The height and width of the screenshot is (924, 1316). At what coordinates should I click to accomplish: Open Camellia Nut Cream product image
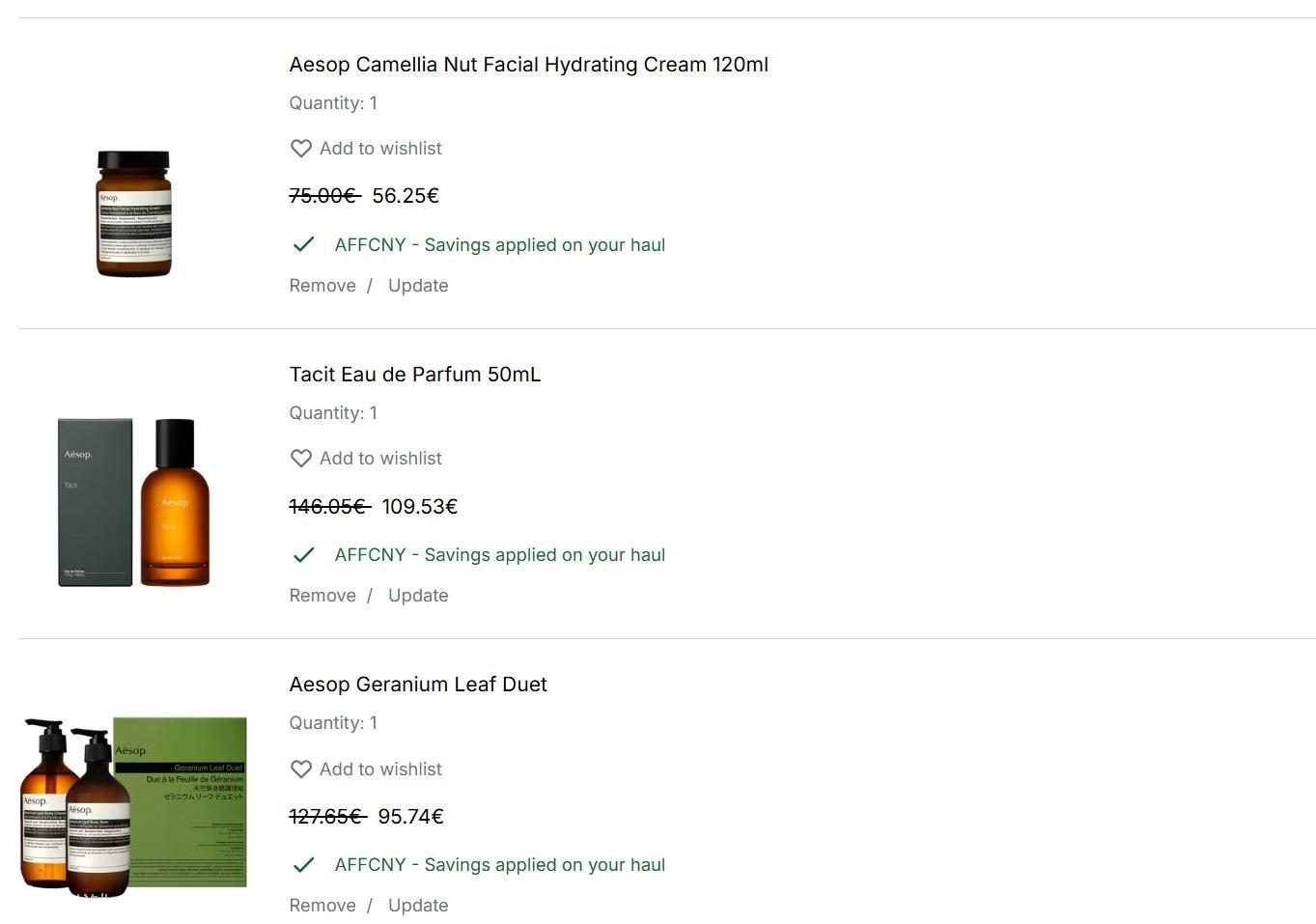tap(133, 213)
